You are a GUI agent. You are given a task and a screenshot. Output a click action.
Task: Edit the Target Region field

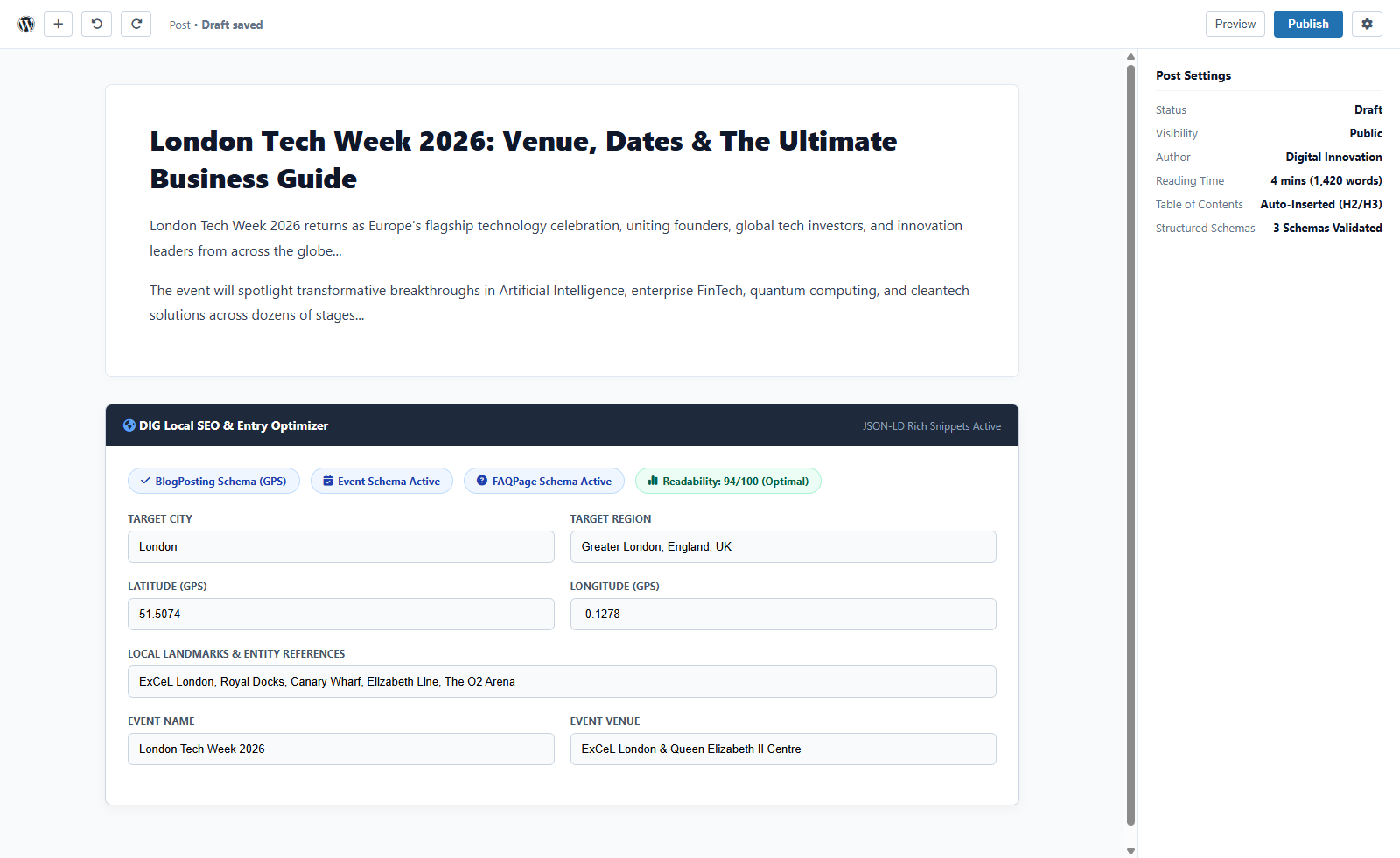click(x=783, y=546)
